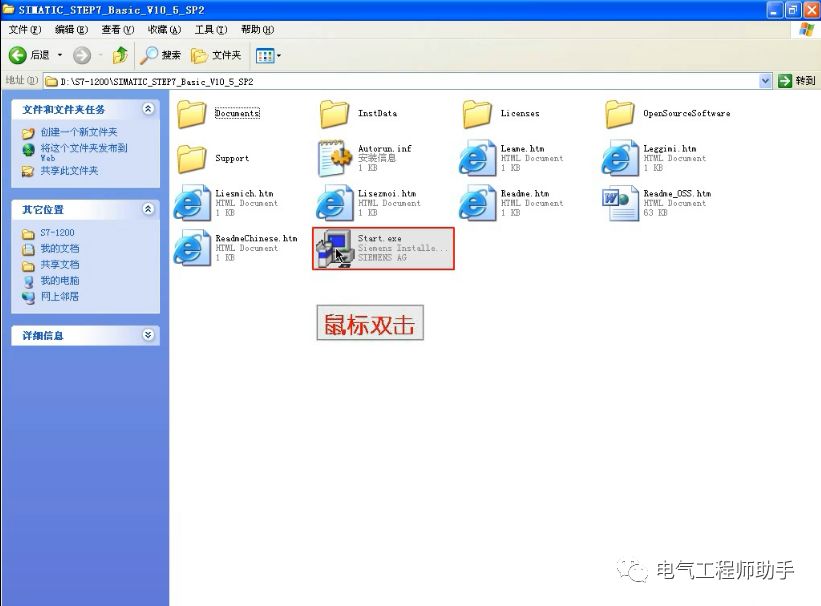
Task: Select the Leggimi.htm file icon
Action: (x=619, y=158)
